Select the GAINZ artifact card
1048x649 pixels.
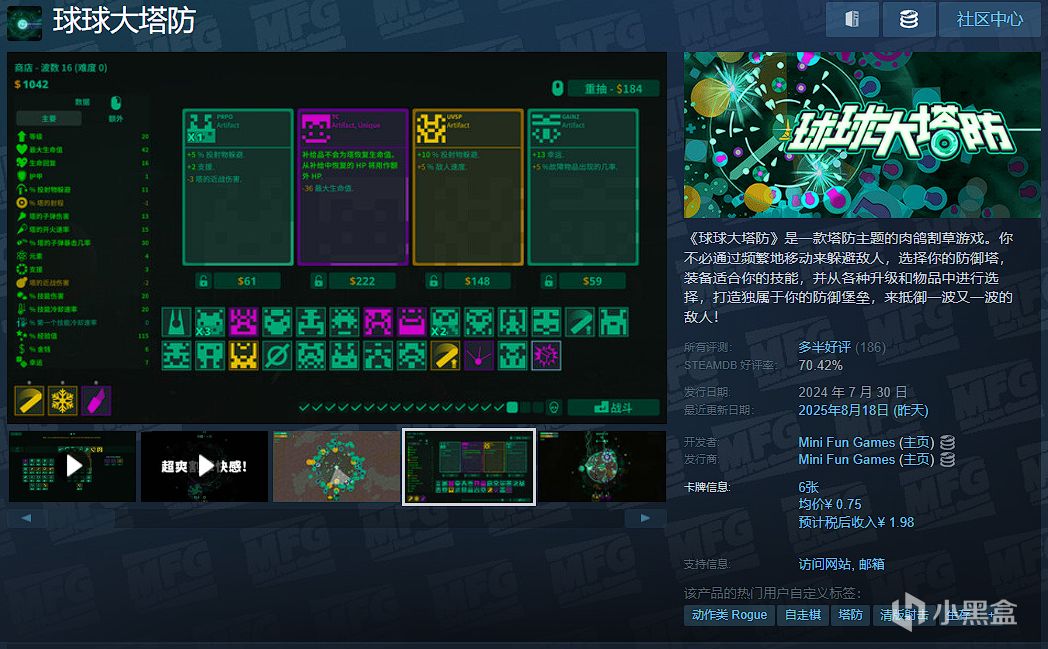pyautogui.click(x=583, y=187)
